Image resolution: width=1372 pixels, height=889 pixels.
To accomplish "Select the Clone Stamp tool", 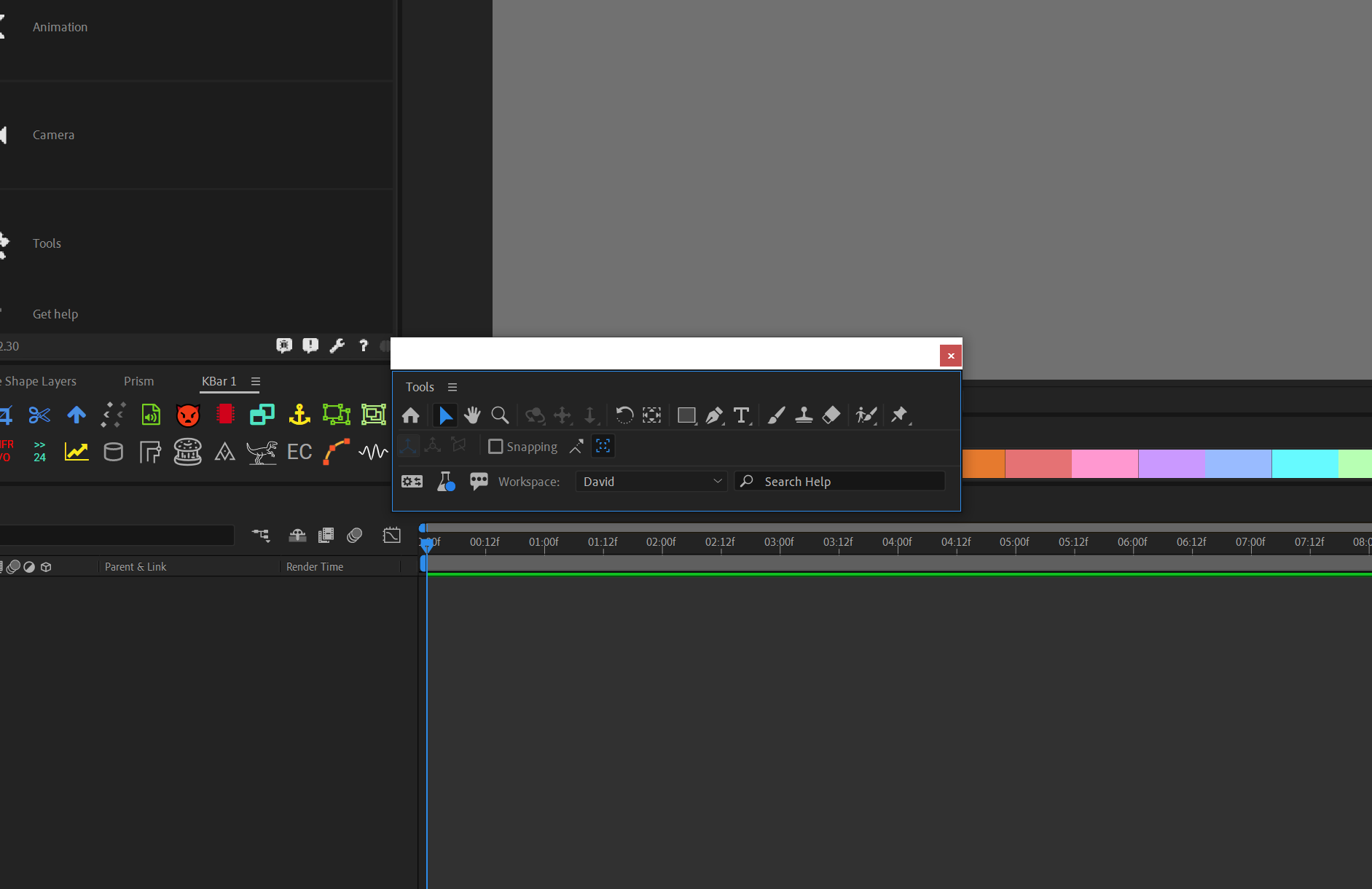I will (x=804, y=415).
